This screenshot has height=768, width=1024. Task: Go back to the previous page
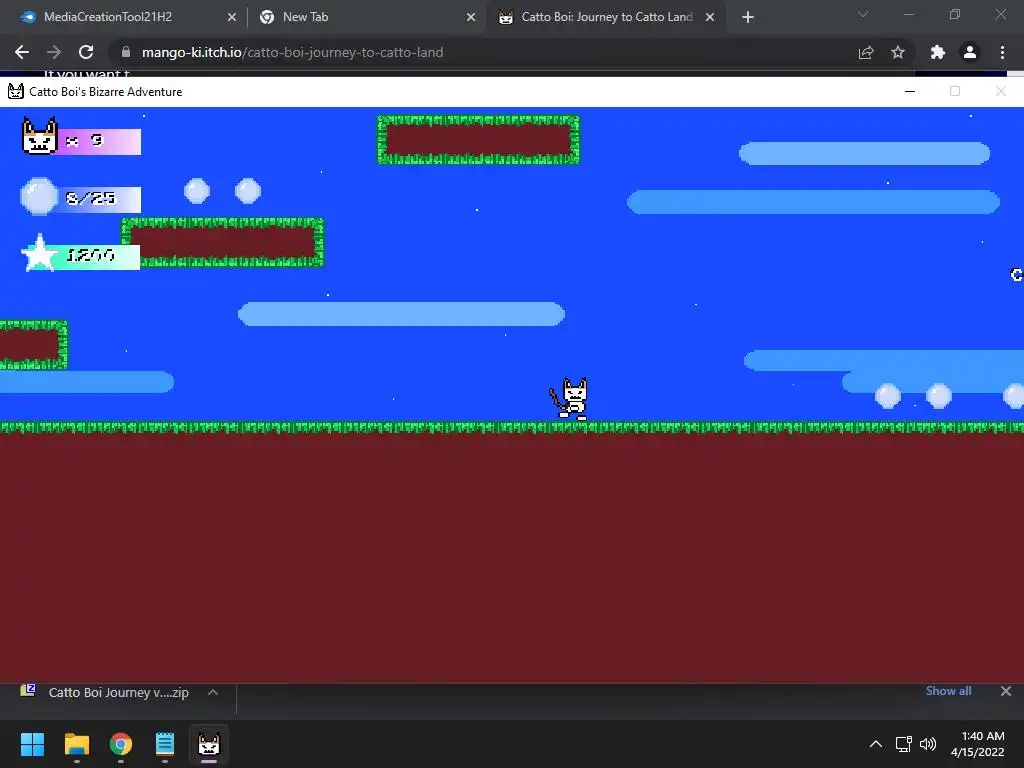[x=22, y=52]
